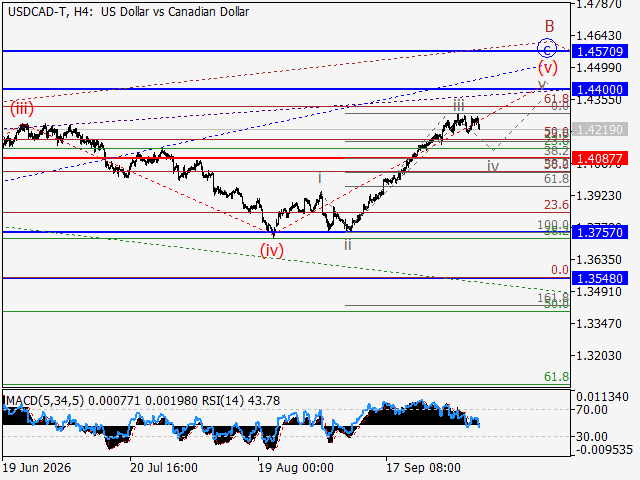The width and height of the screenshot is (640, 480).
Task: Click the 70.00 RSI level value
Action: (592, 410)
